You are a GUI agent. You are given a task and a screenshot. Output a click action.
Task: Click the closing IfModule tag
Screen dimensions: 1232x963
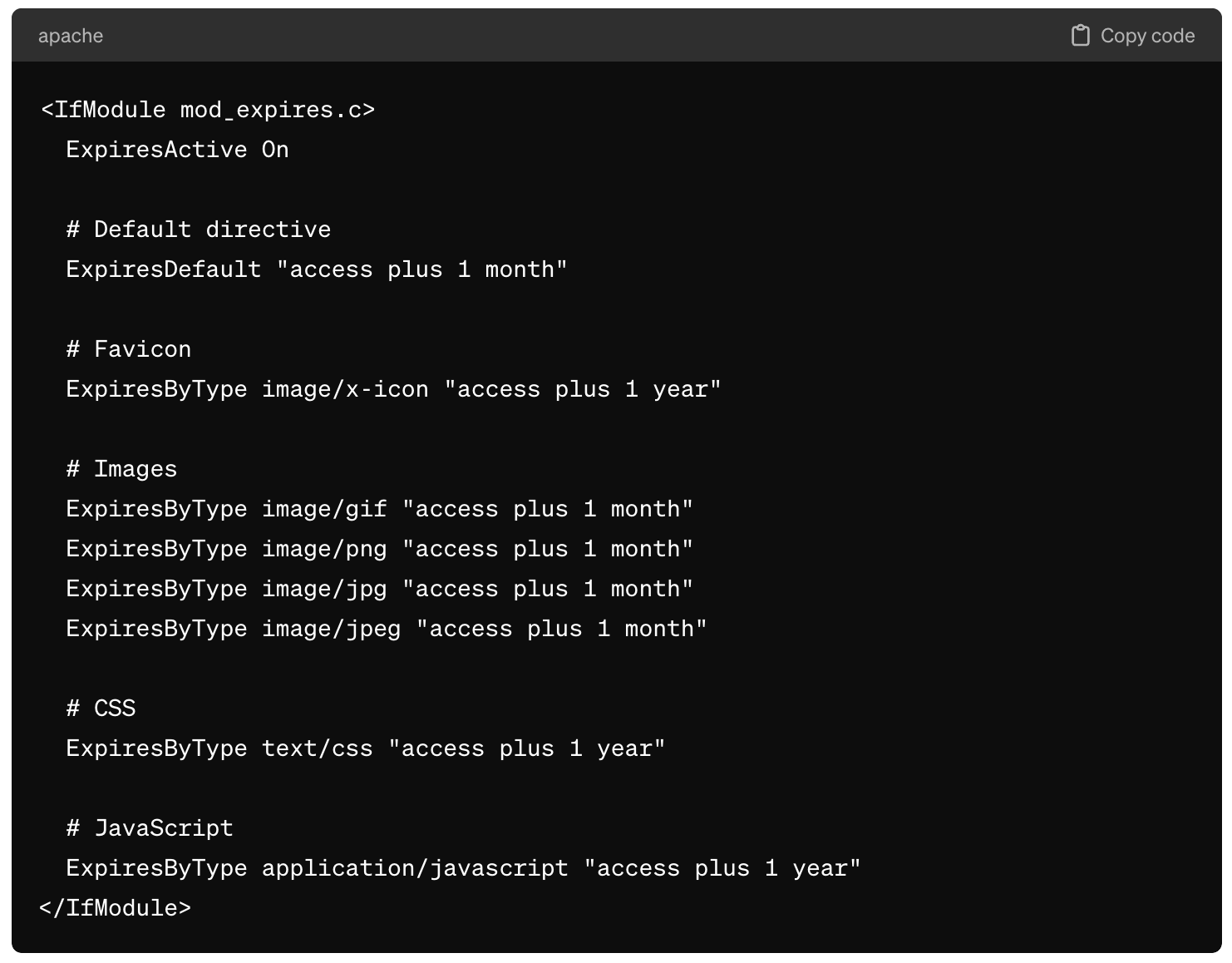[116, 908]
